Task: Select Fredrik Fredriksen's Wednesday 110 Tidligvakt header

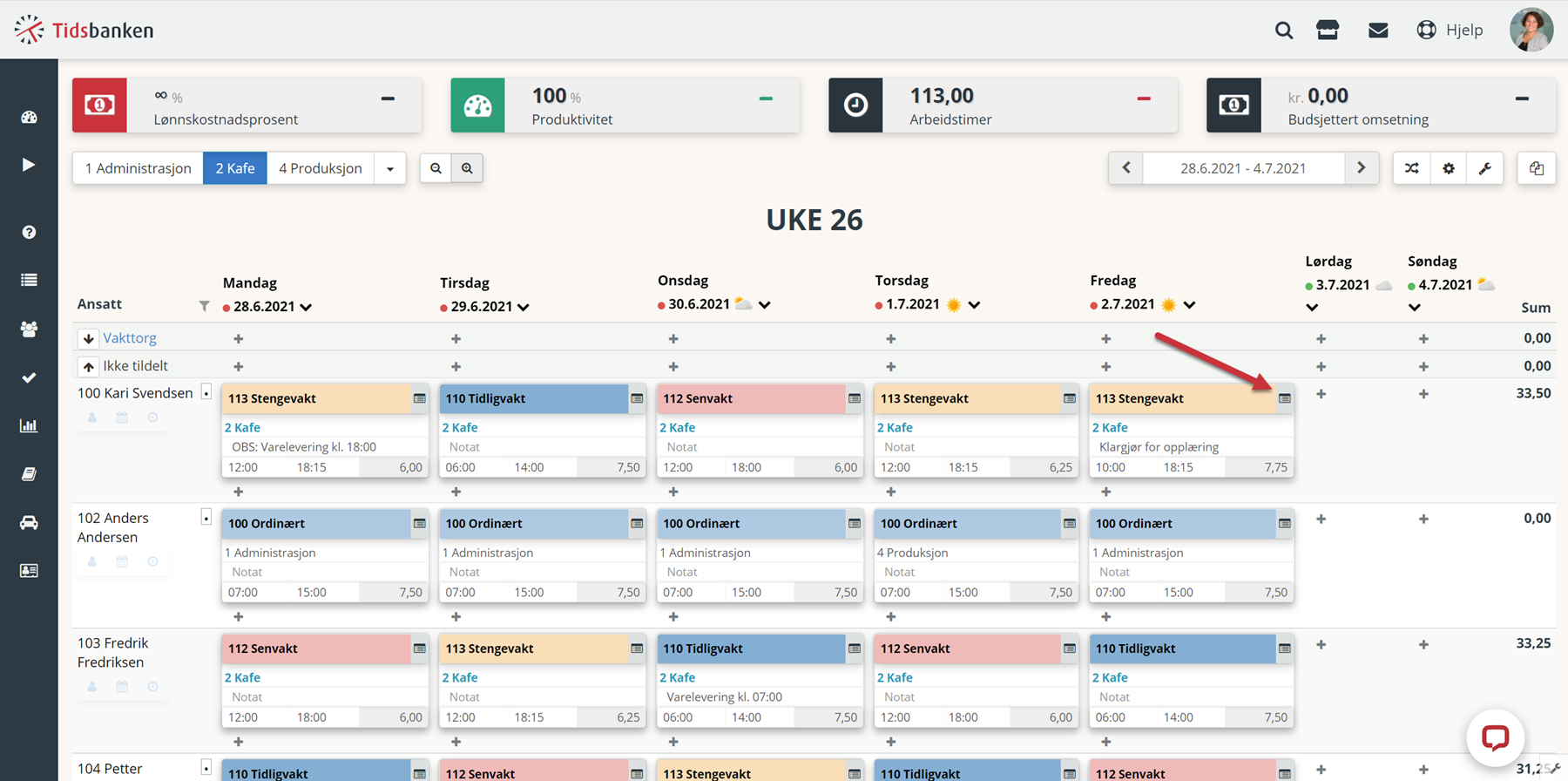Action: [751, 649]
